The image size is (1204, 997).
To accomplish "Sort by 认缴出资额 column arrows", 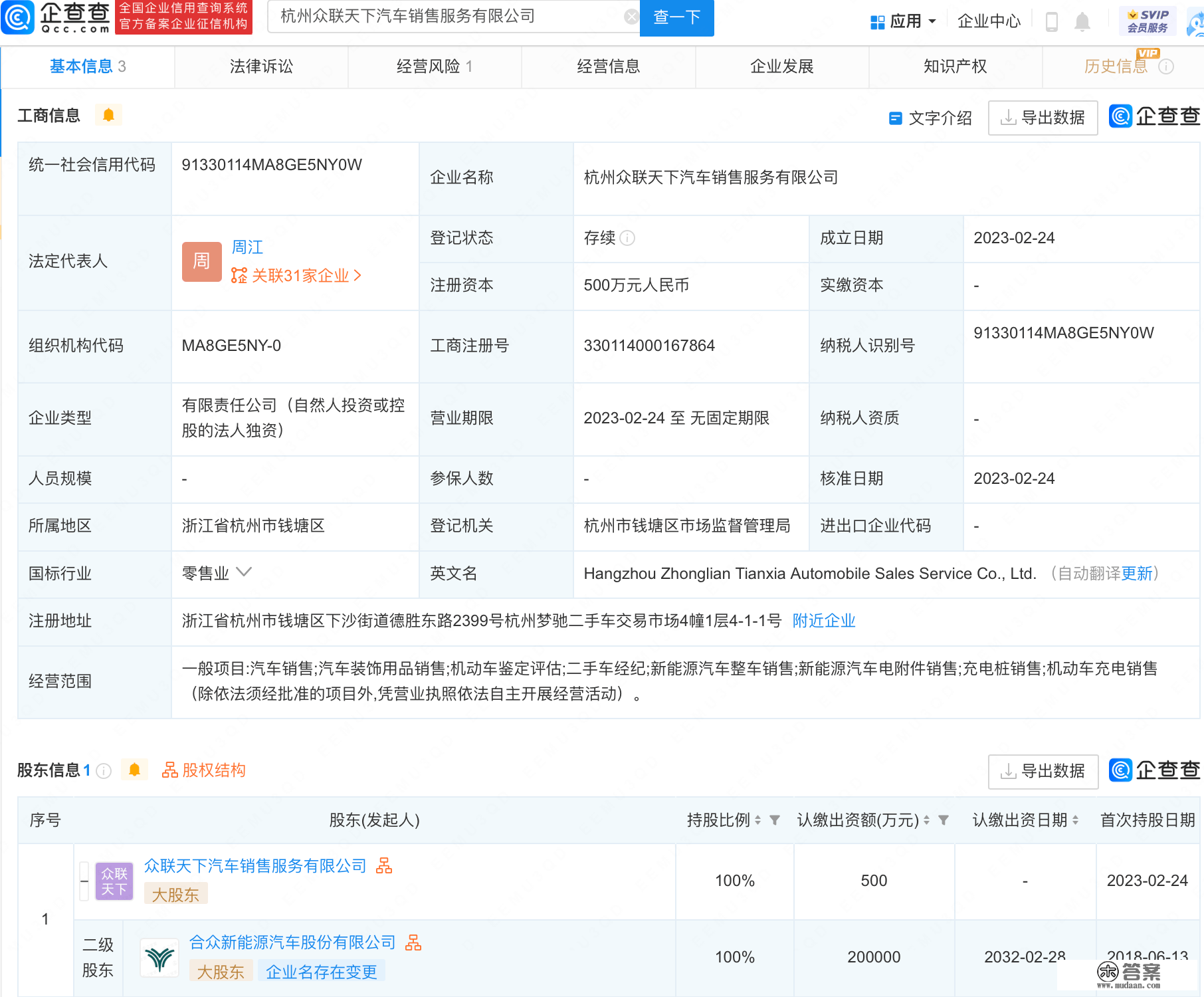I will coord(926,820).
